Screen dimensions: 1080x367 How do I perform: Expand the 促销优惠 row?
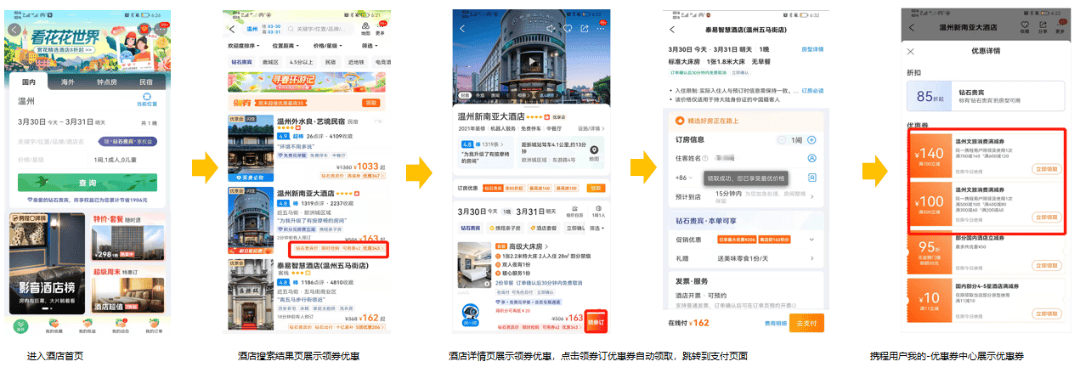pos(746,240)
